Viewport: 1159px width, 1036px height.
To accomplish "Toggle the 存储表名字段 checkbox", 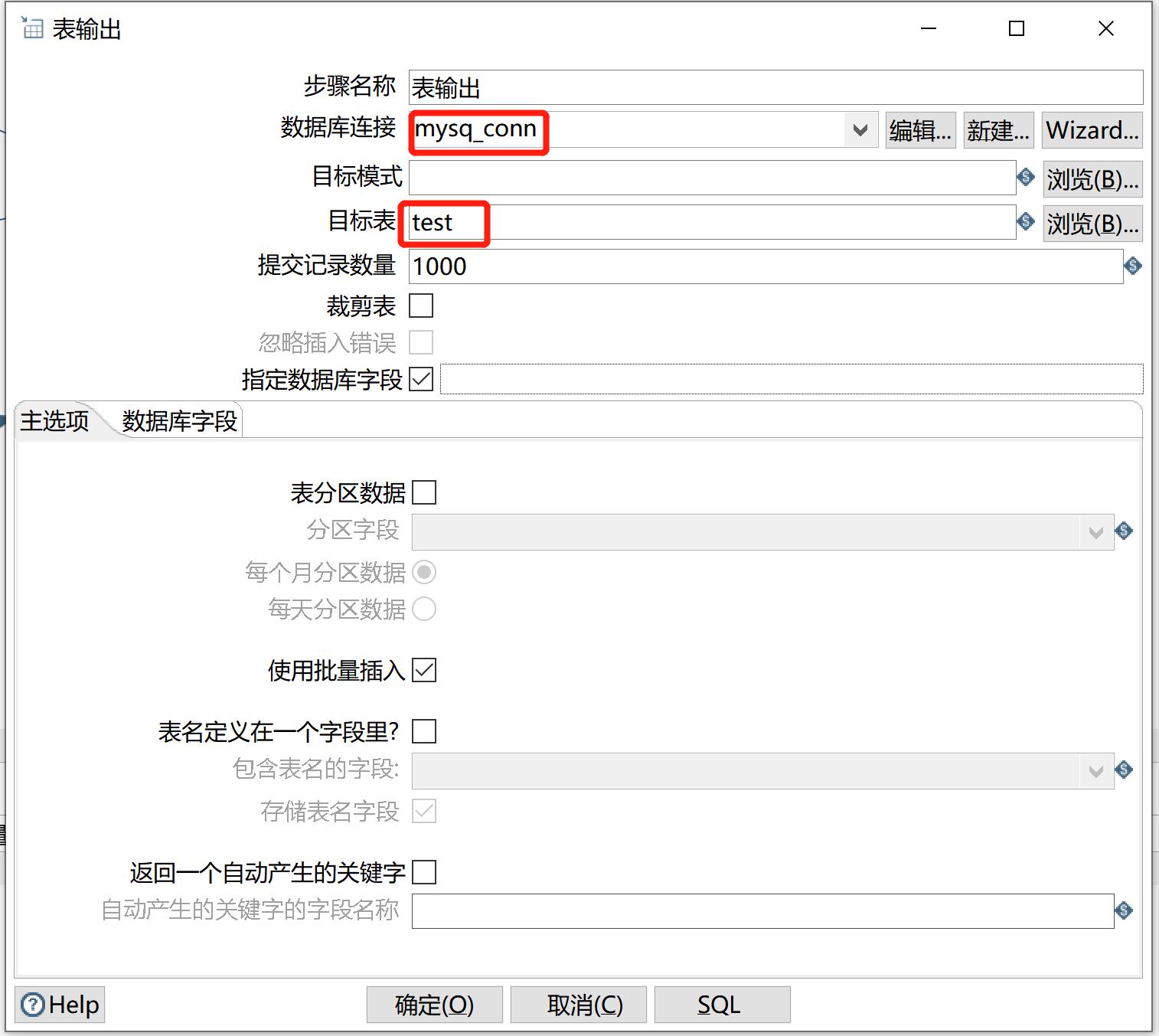I will pos(424,811).
